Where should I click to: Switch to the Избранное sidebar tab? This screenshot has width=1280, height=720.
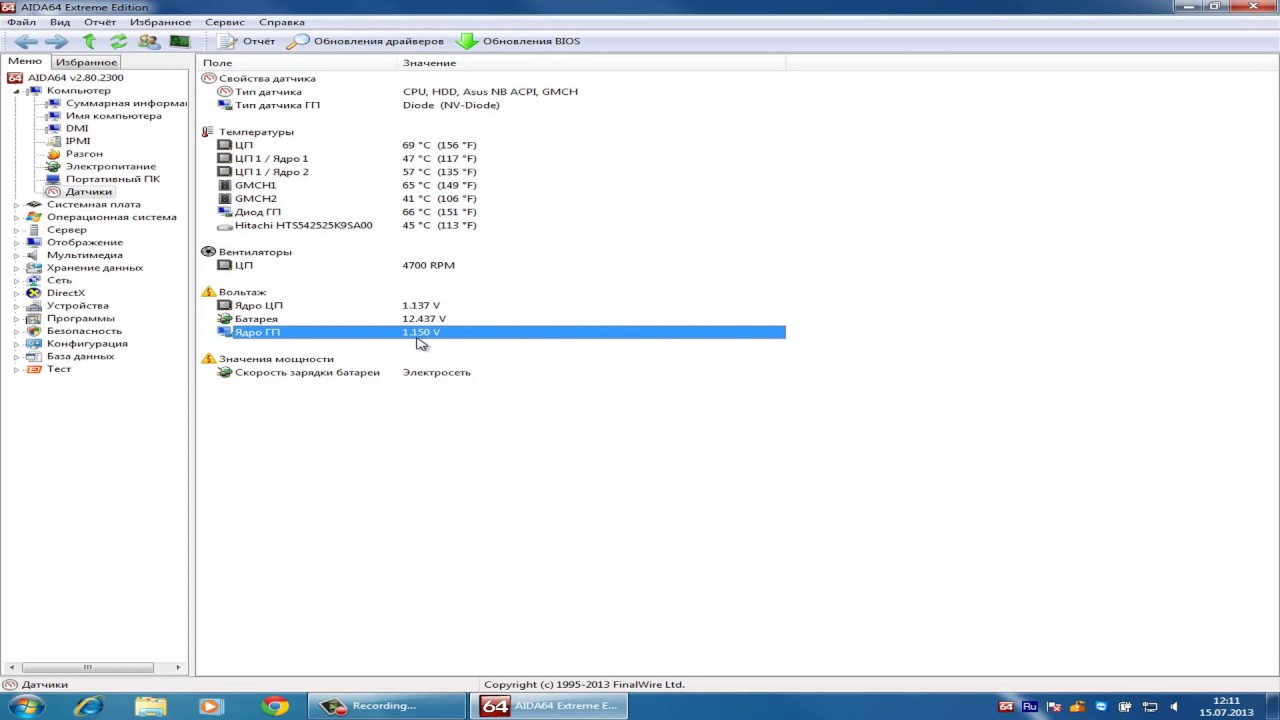pos(86,62)
